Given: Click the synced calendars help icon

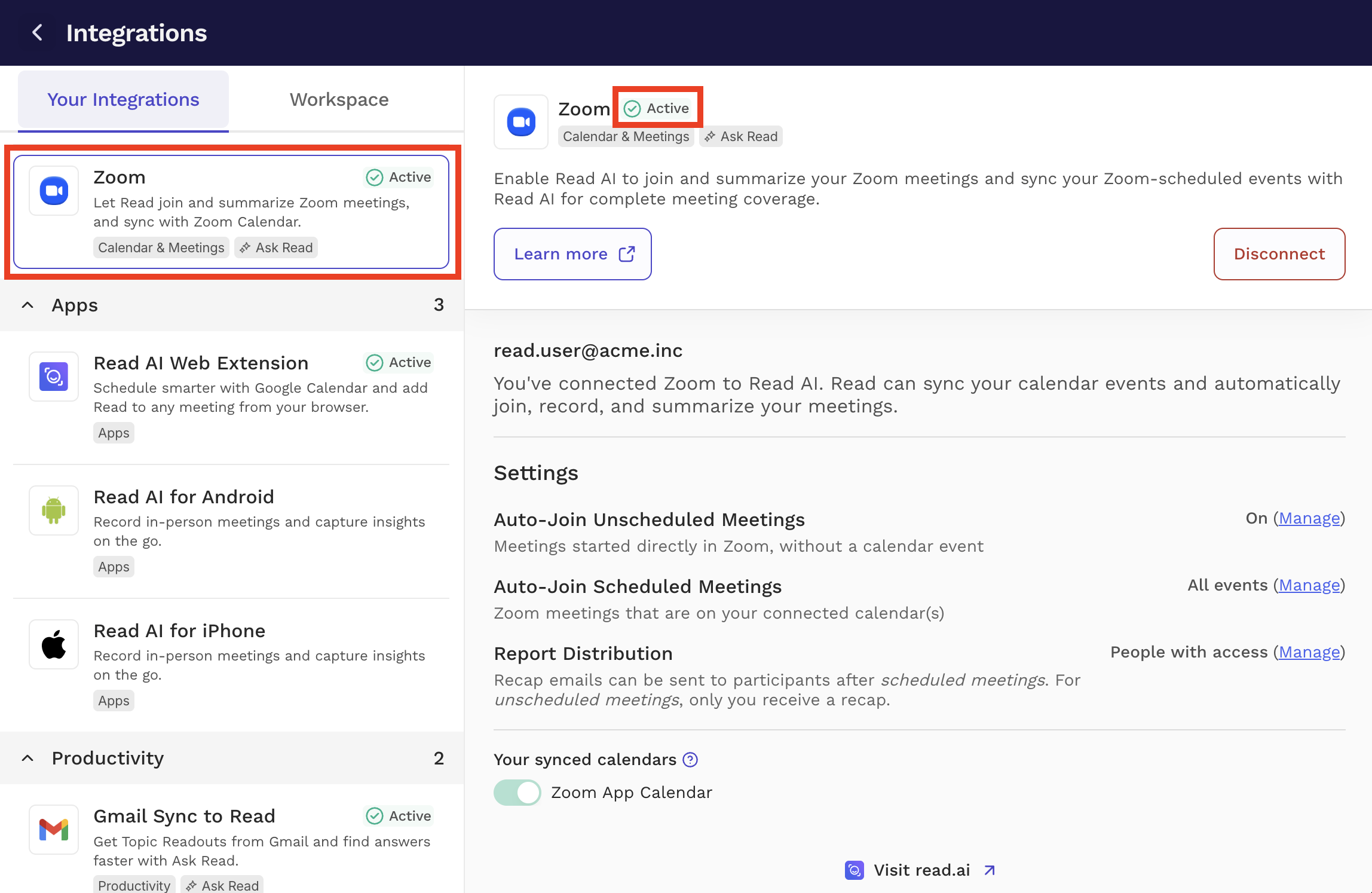Looking at the screenshot, I should tap(690, 760).
